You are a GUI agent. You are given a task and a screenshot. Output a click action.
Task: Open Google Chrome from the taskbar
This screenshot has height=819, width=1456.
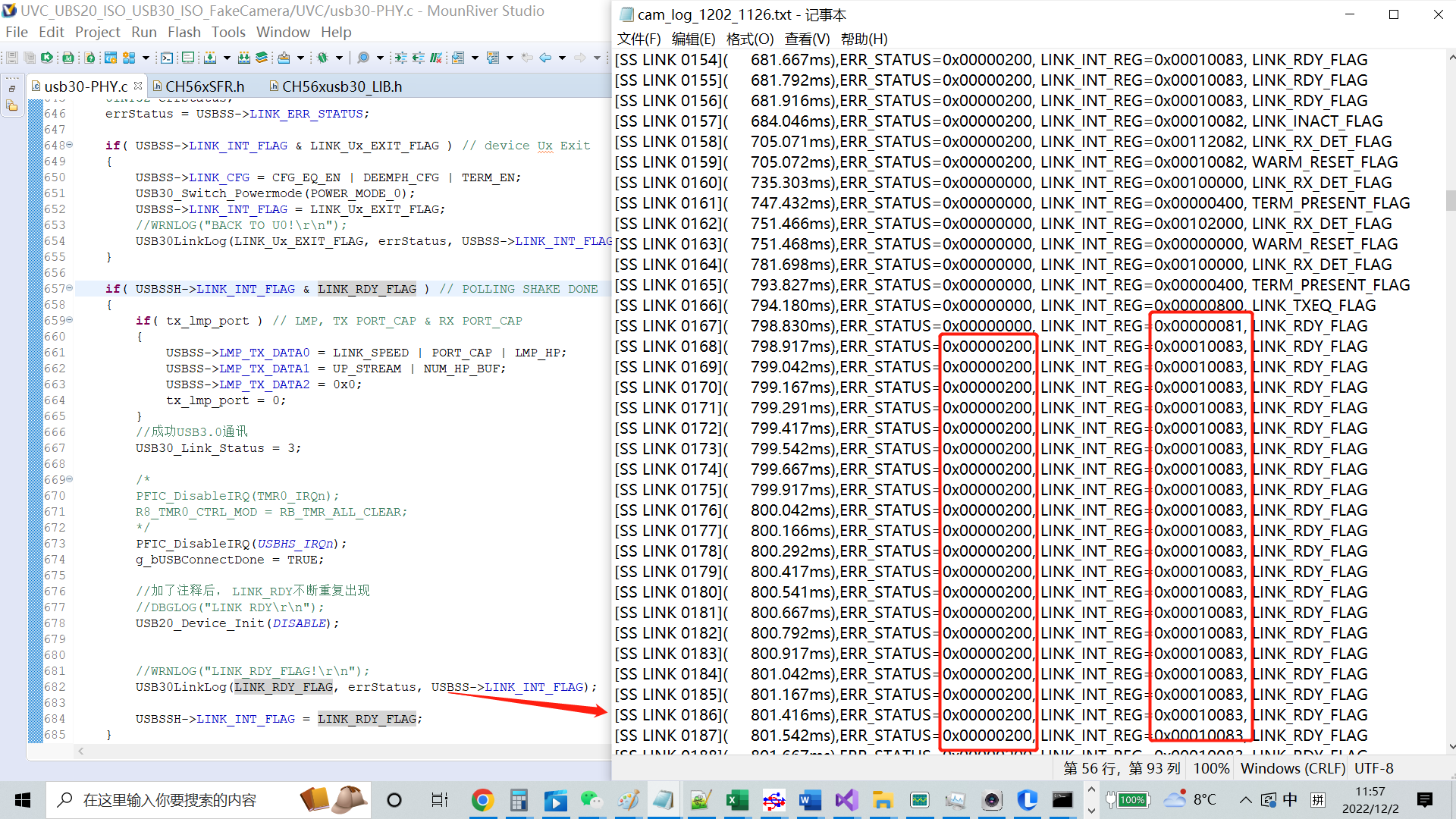(482, 800)
